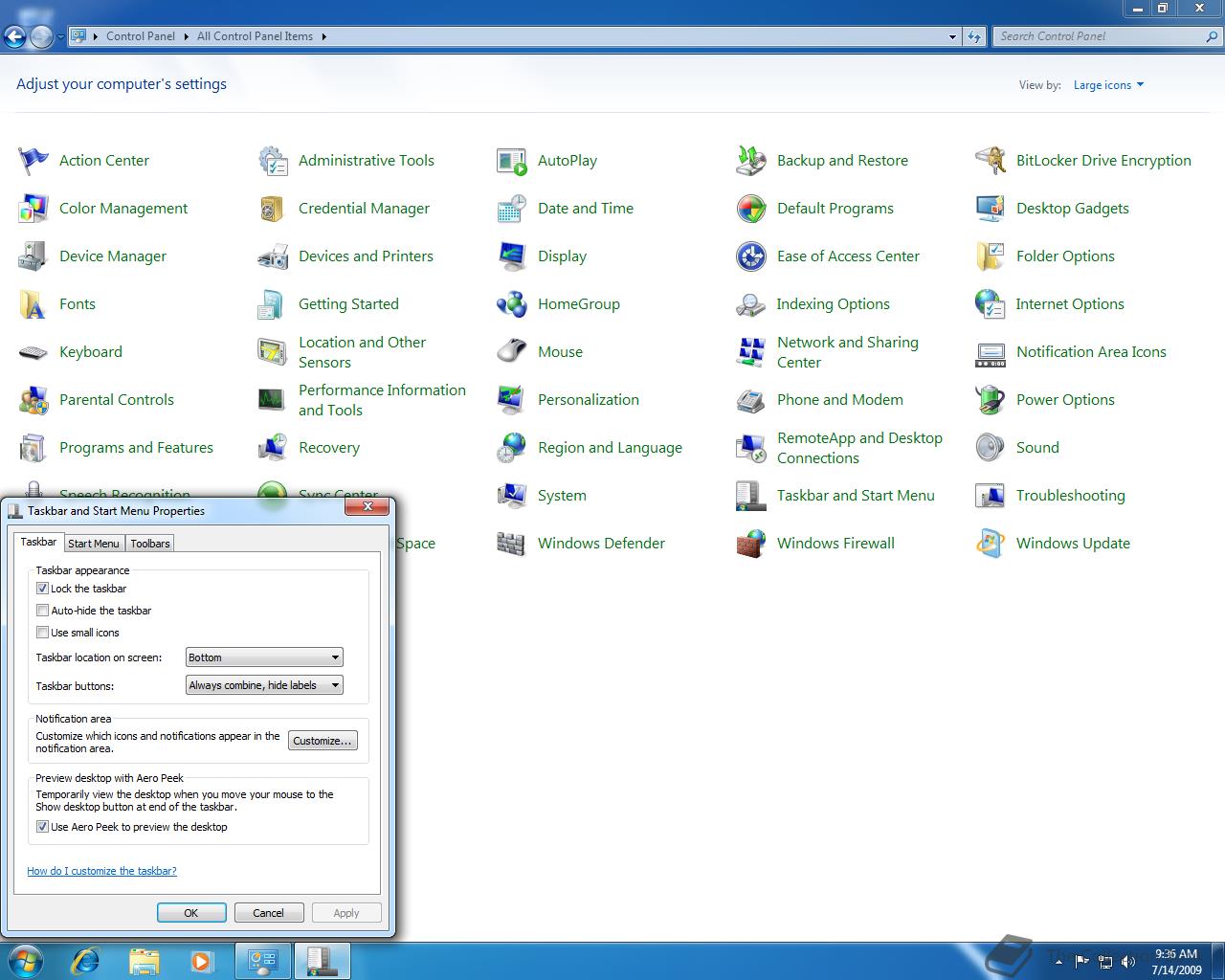Expand Control Panel breadcrumb arrow

(x=186, y=36)
